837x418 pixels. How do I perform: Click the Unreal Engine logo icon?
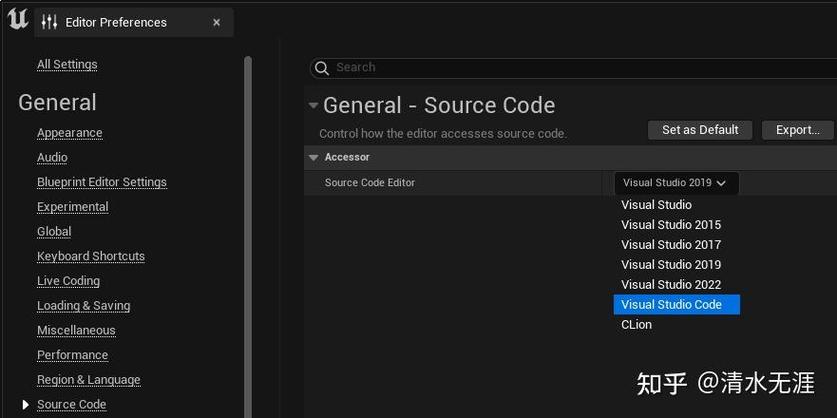(18, 19)
